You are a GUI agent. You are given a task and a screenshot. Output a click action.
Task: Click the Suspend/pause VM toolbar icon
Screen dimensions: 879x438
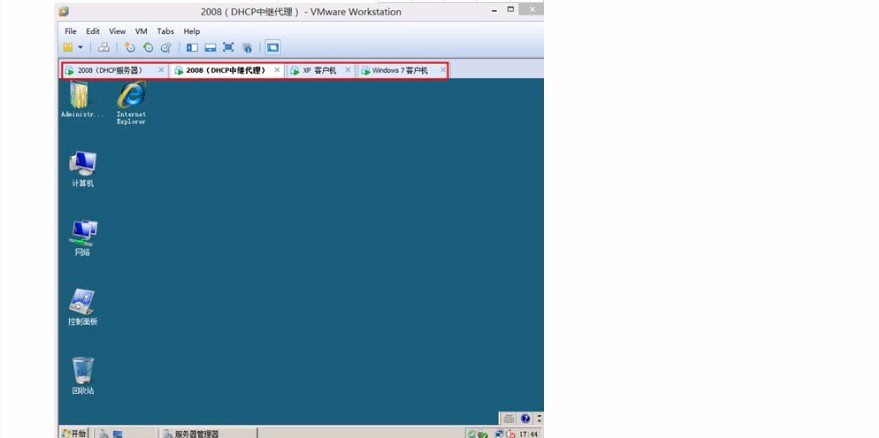[68, 48]
